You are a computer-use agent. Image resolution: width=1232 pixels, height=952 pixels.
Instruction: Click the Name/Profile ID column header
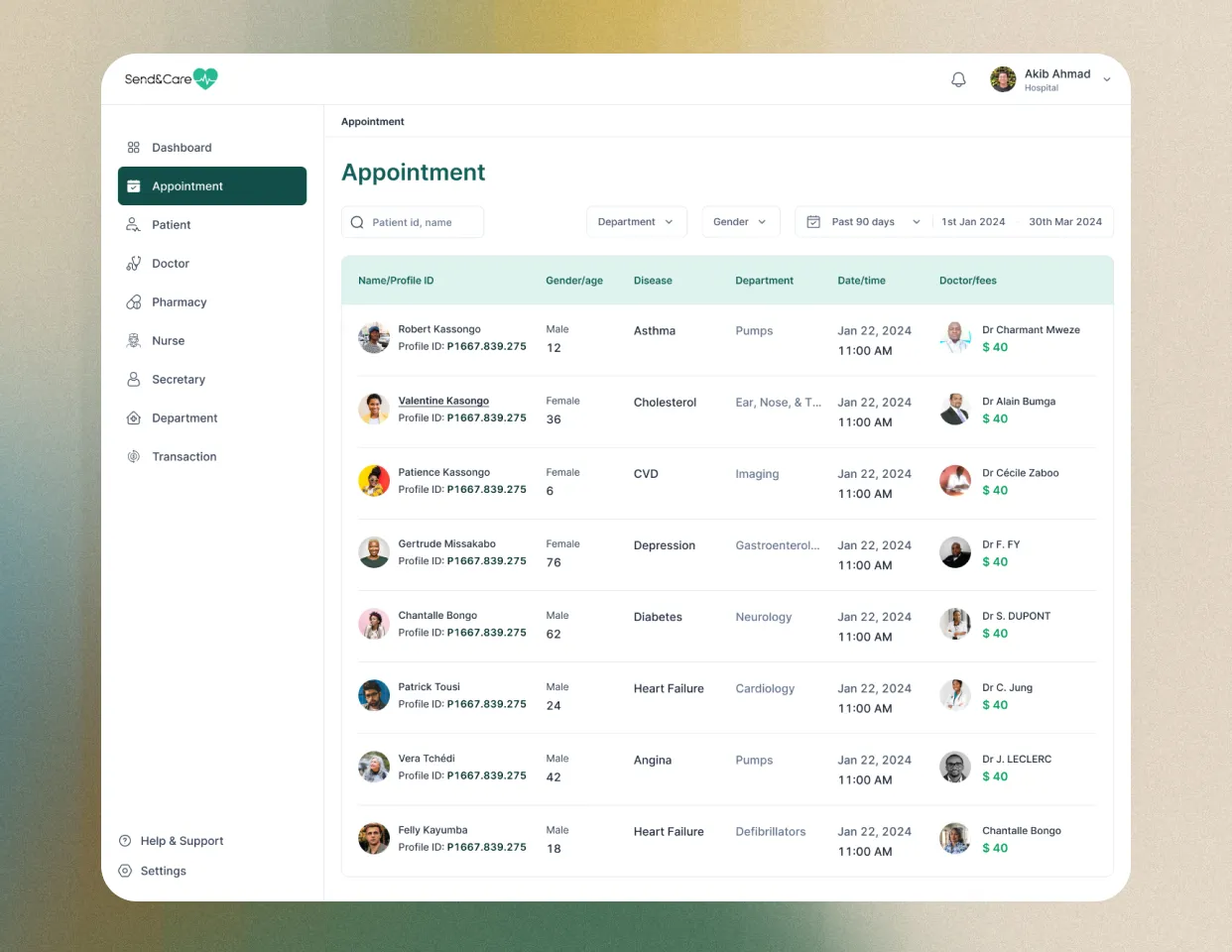coord(396,281)
